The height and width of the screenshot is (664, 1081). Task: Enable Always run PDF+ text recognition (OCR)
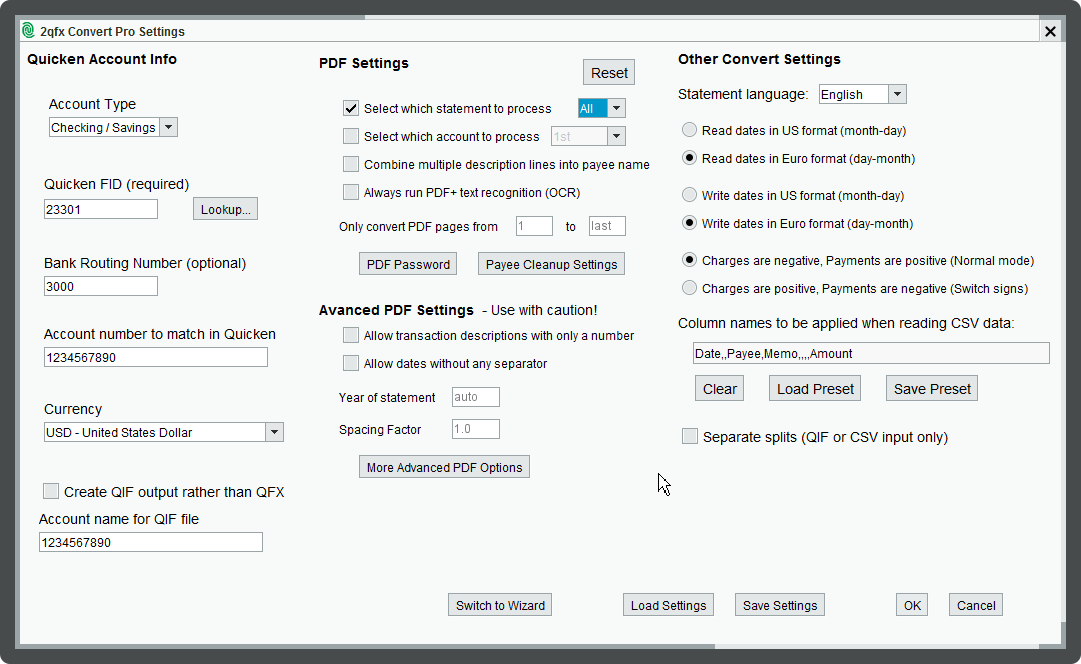(351, 192)
